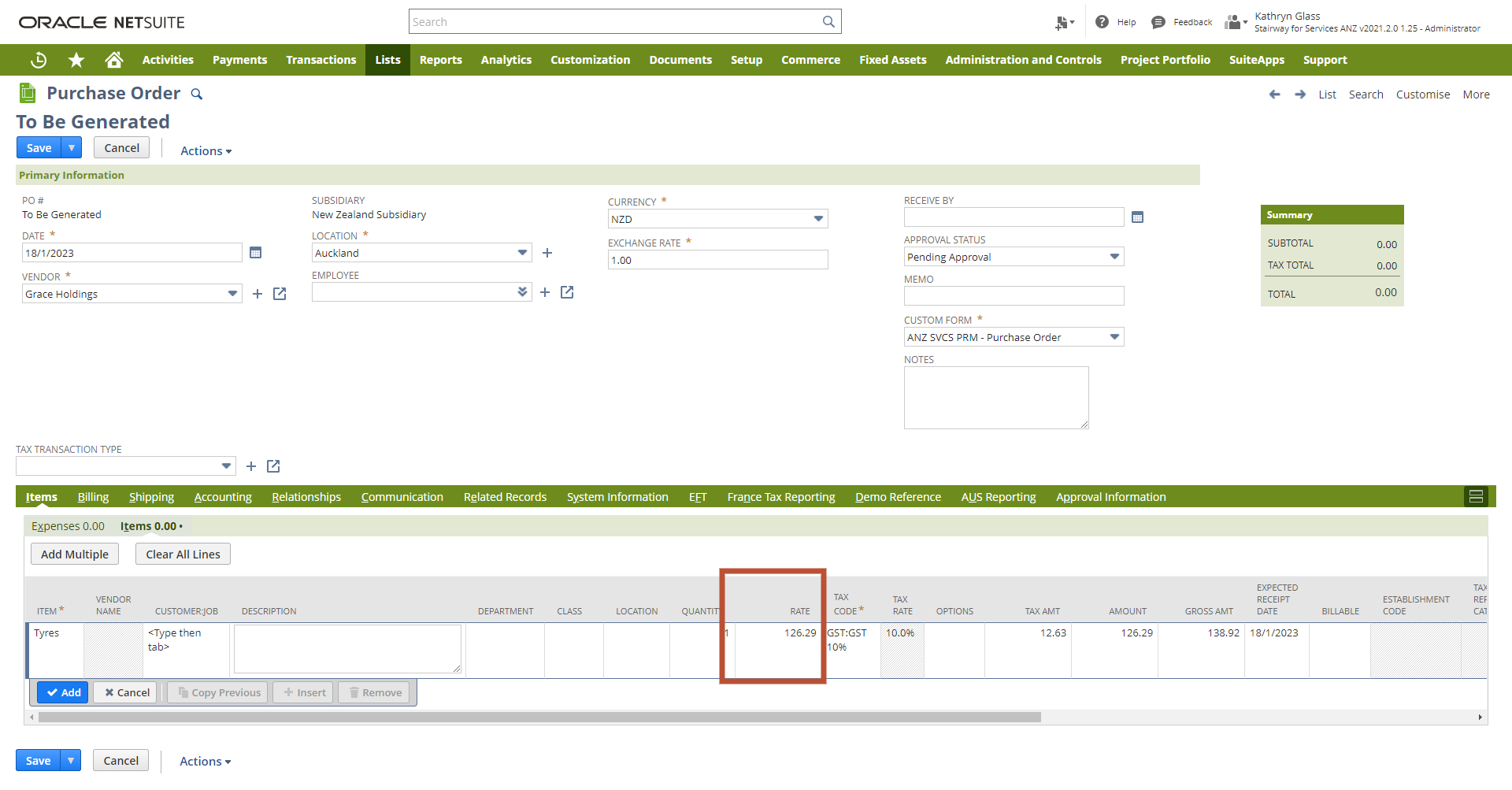
Task: Switch to the Shipping subtab
Action: [x=151, y=497]
